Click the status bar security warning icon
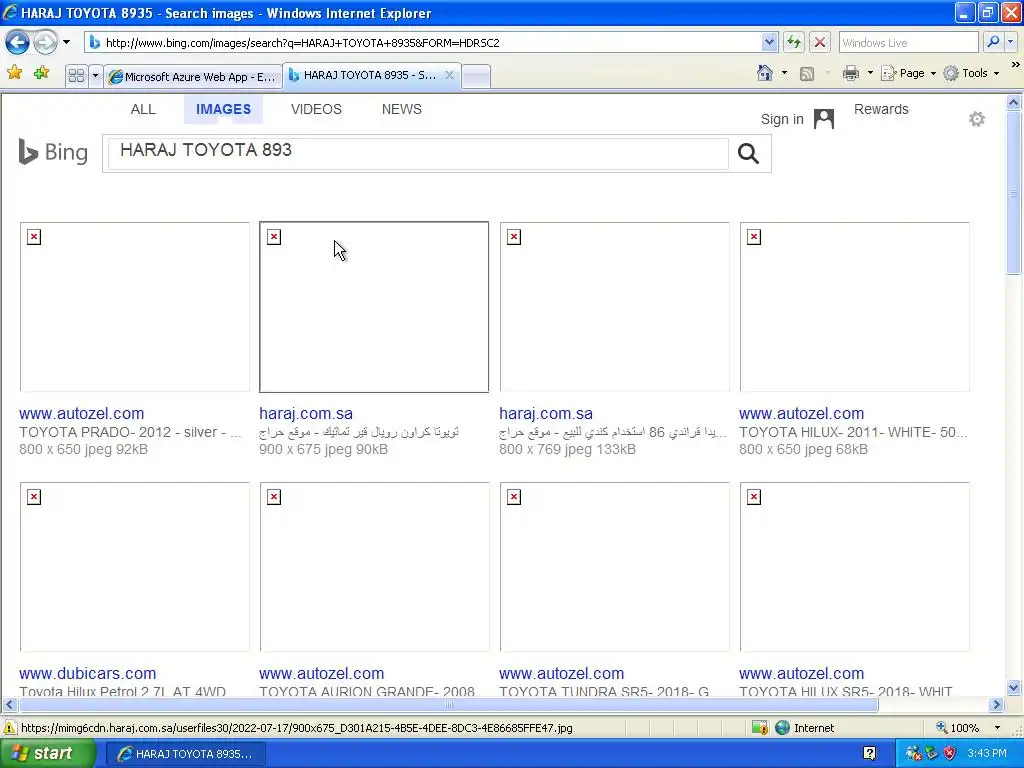 10,728
